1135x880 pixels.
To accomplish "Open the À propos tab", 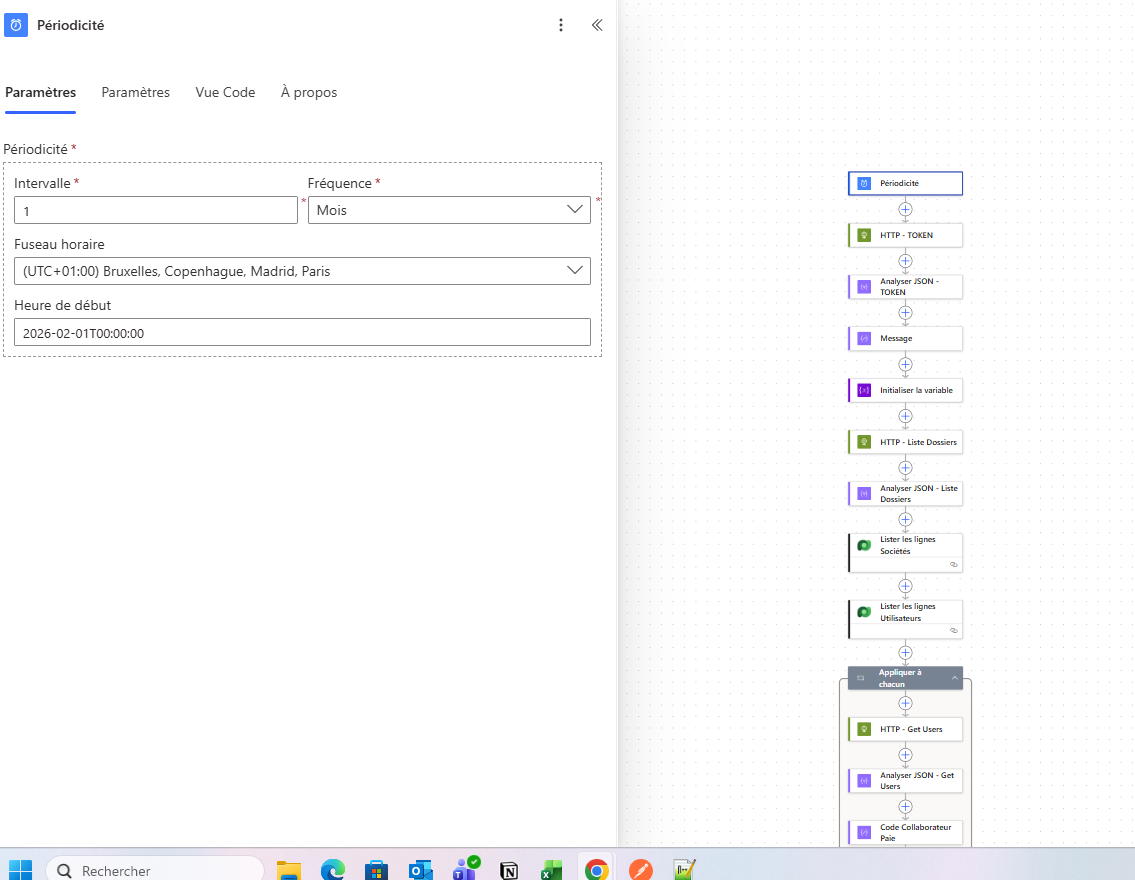I will click(309, 92).
